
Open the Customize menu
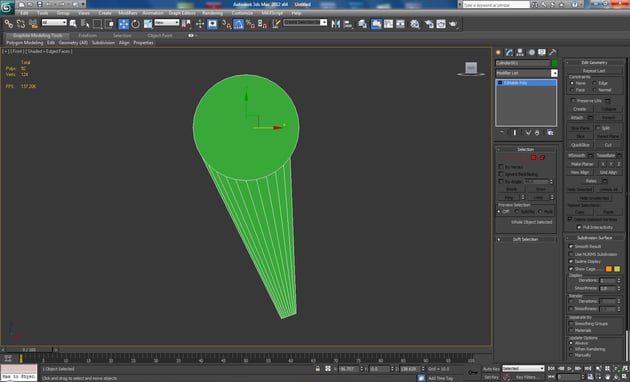click(x=242, y=13)
